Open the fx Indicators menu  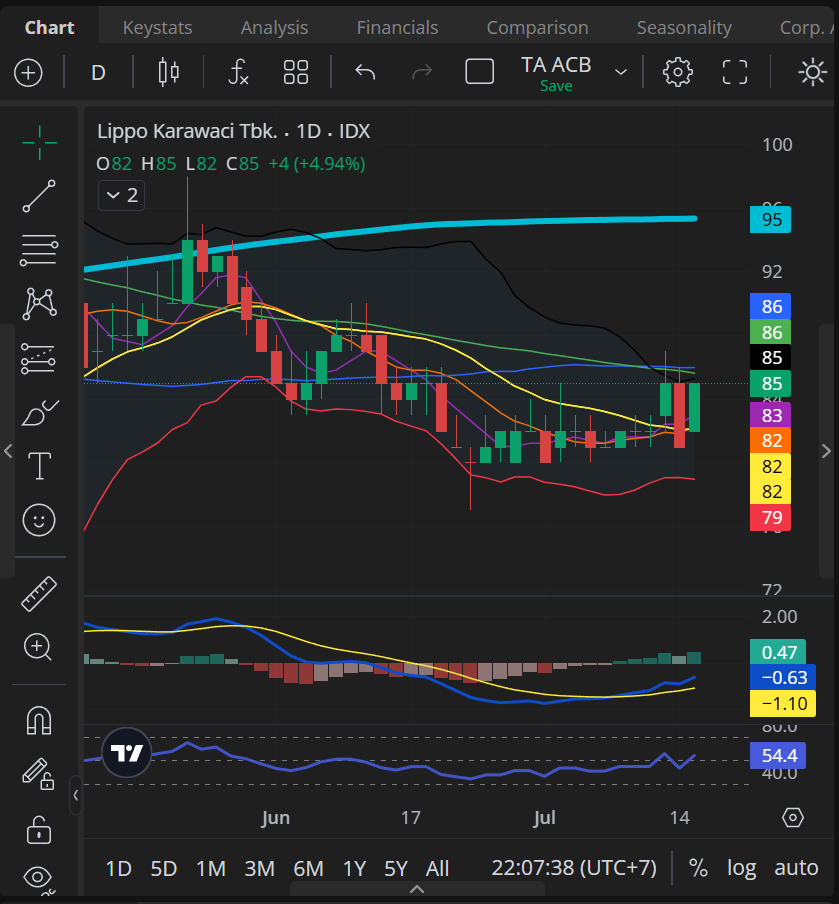coord(238,73)
